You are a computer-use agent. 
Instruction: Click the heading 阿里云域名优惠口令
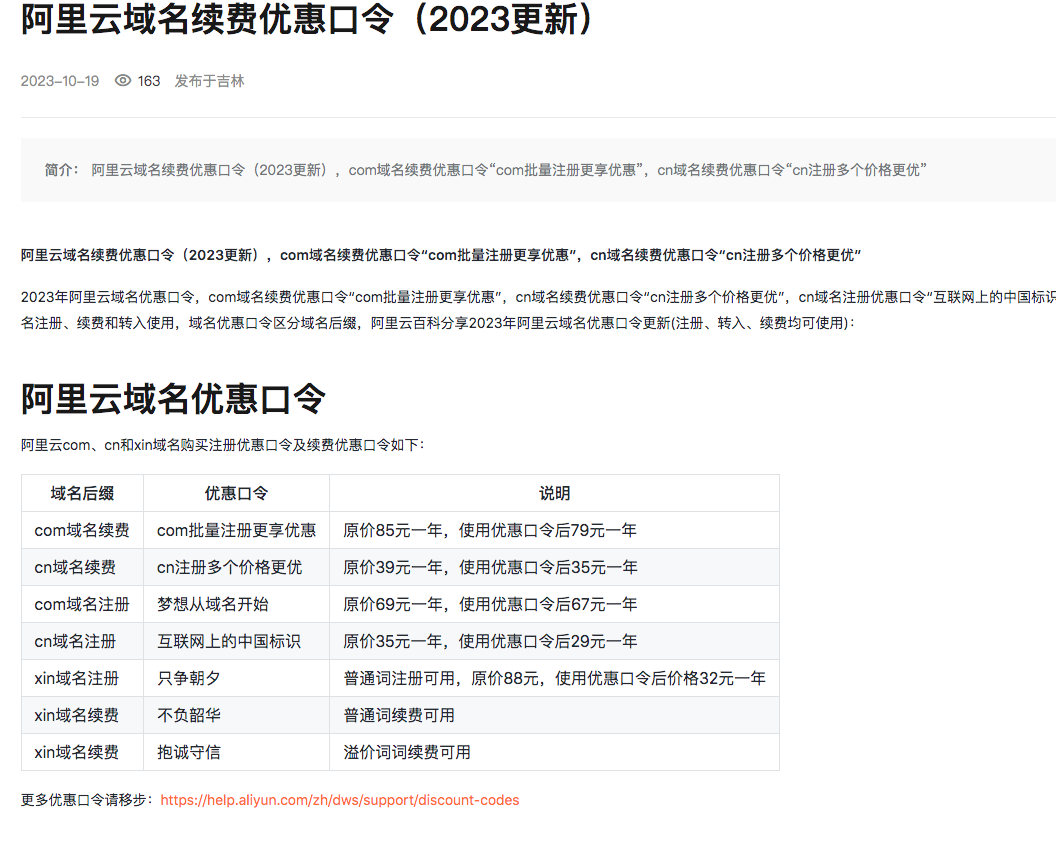tap(174, 399)
